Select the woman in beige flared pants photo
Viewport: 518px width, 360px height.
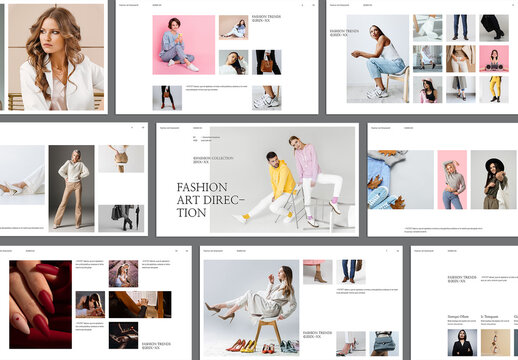[71, 188]
